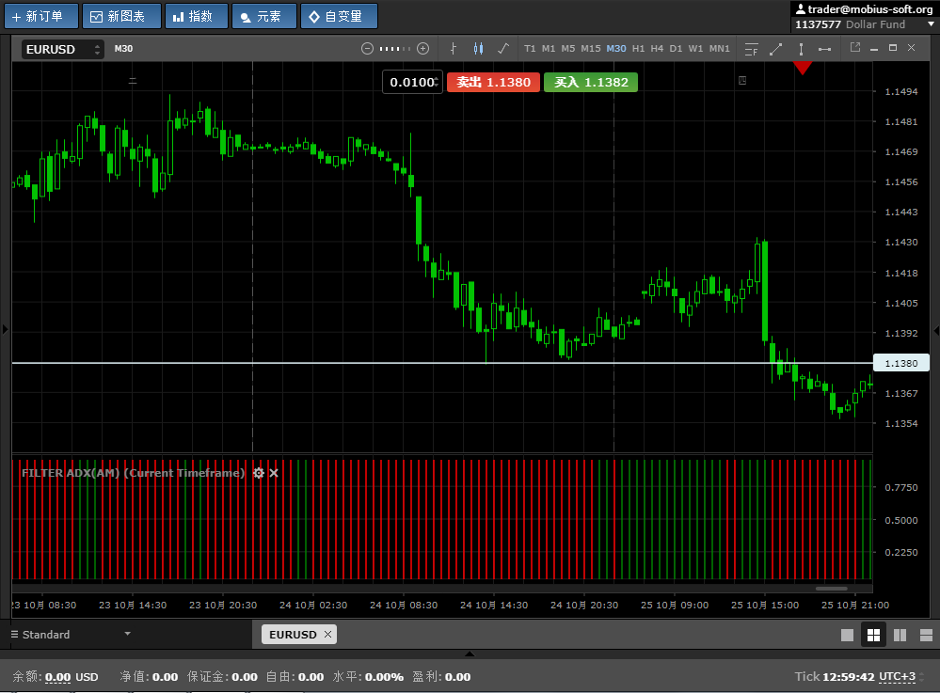The height and width of the screenshot is (693, 940).
Task: Select the four-chart grid layout
Action: [873, 635]
